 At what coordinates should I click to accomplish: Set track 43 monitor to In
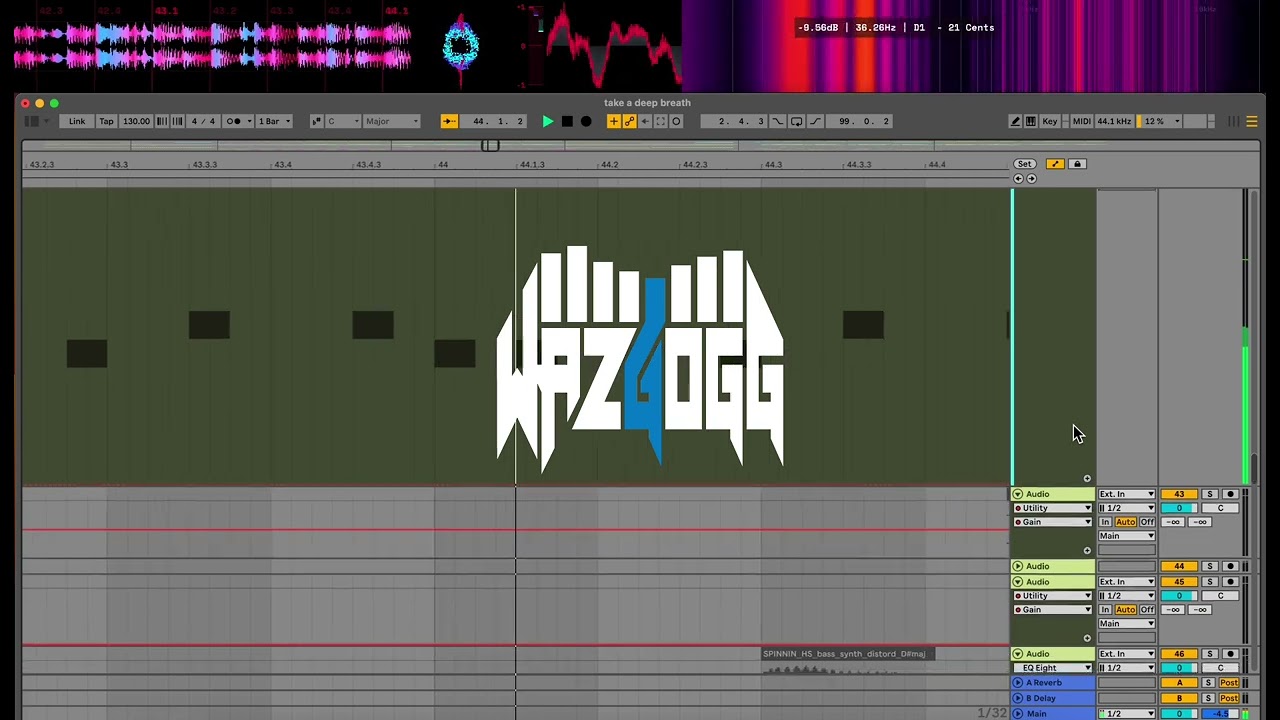1105,522
